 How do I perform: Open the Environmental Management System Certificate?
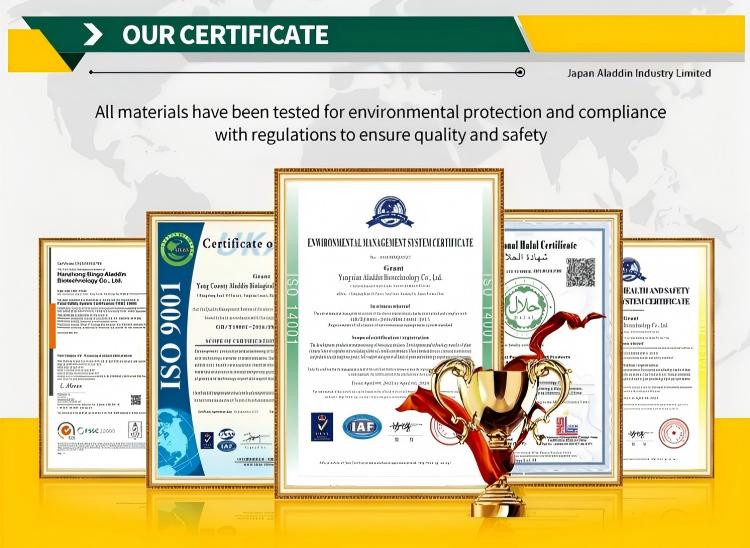tap(389, 332)
